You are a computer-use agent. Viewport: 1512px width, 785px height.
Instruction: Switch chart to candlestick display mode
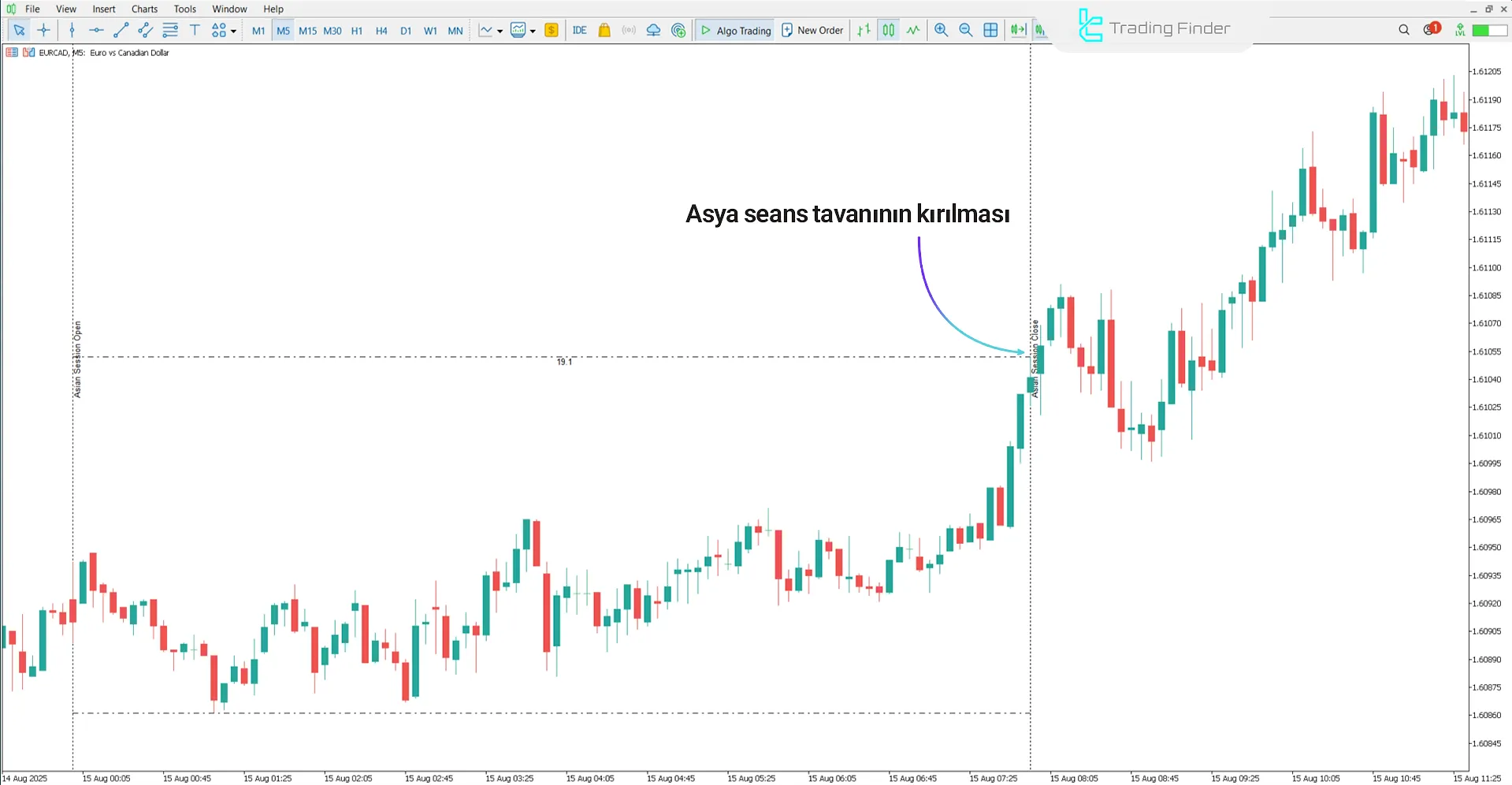point(888,30)
